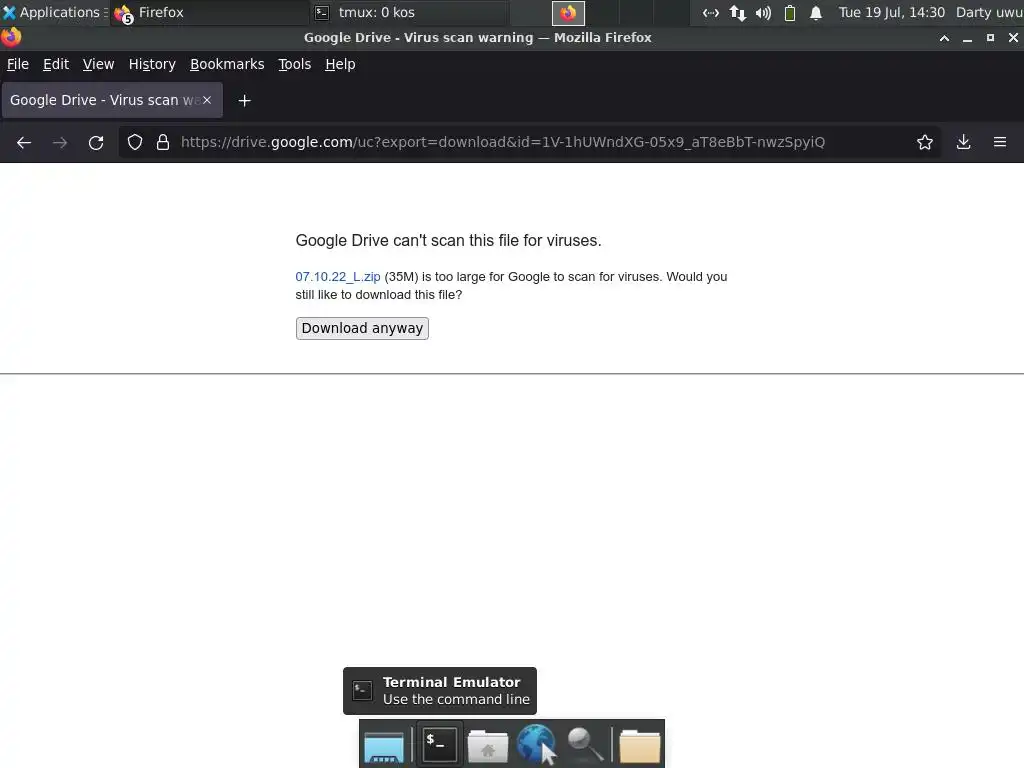This screenshot has width=1024, height=768.
Task: Minimize the Firefox window
Action: [x=967, y=38]
